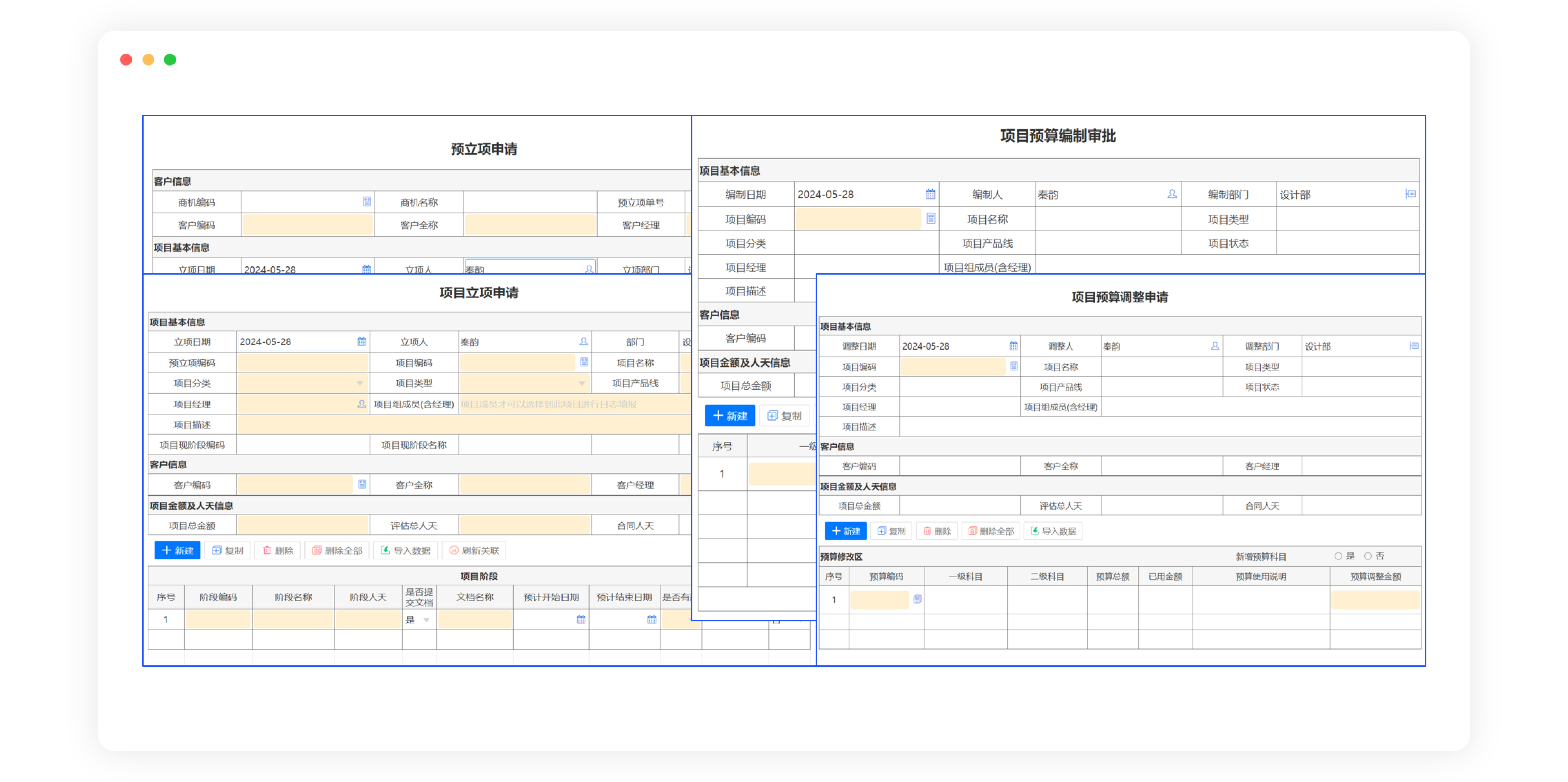Focus 客户编码 field in 预立项申请
The image size is (1568, 782).
coord(308,225)
